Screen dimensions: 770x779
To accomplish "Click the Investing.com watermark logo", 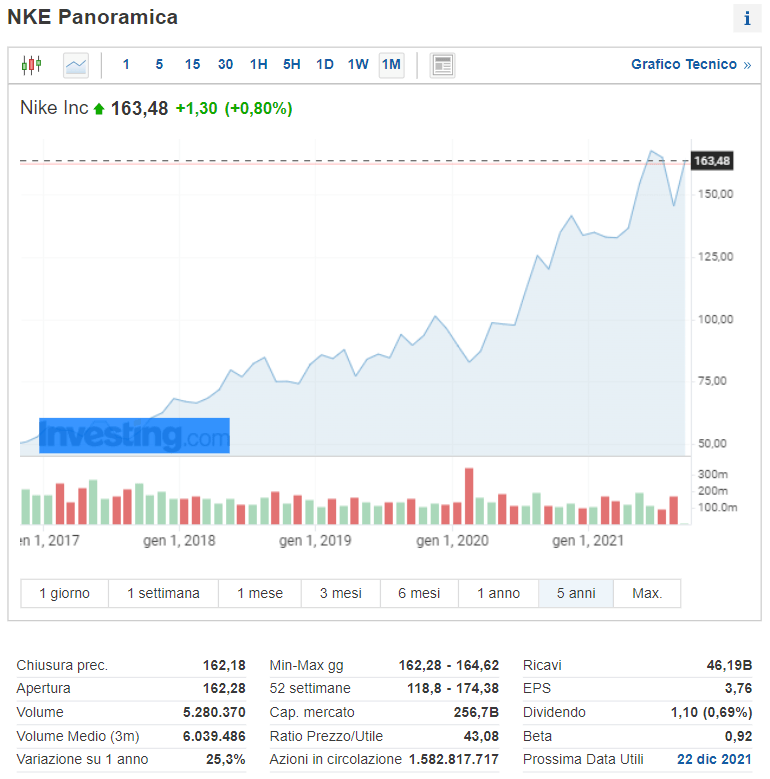I will tap(134, 436).
